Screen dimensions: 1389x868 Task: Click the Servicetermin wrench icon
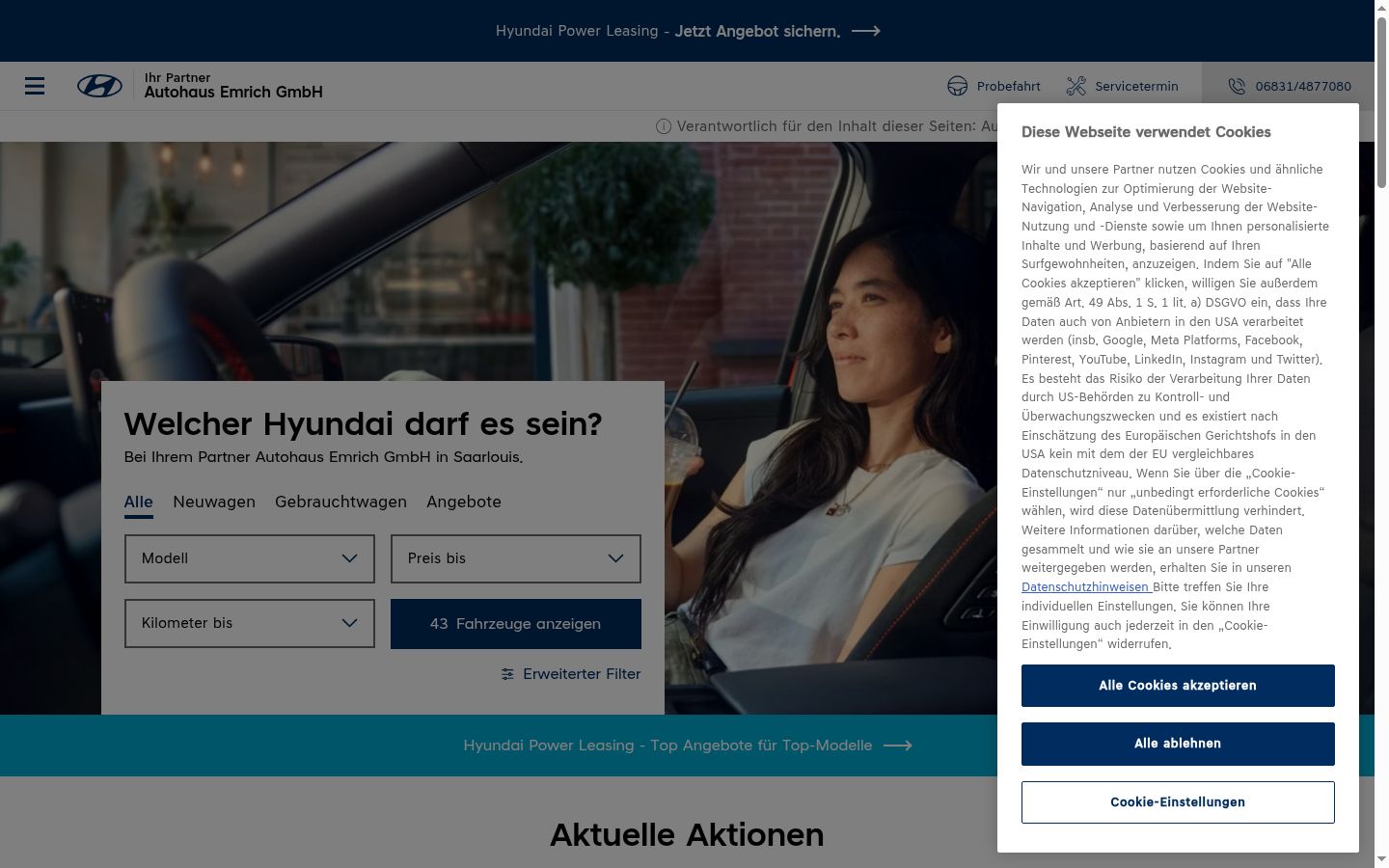1076,86
